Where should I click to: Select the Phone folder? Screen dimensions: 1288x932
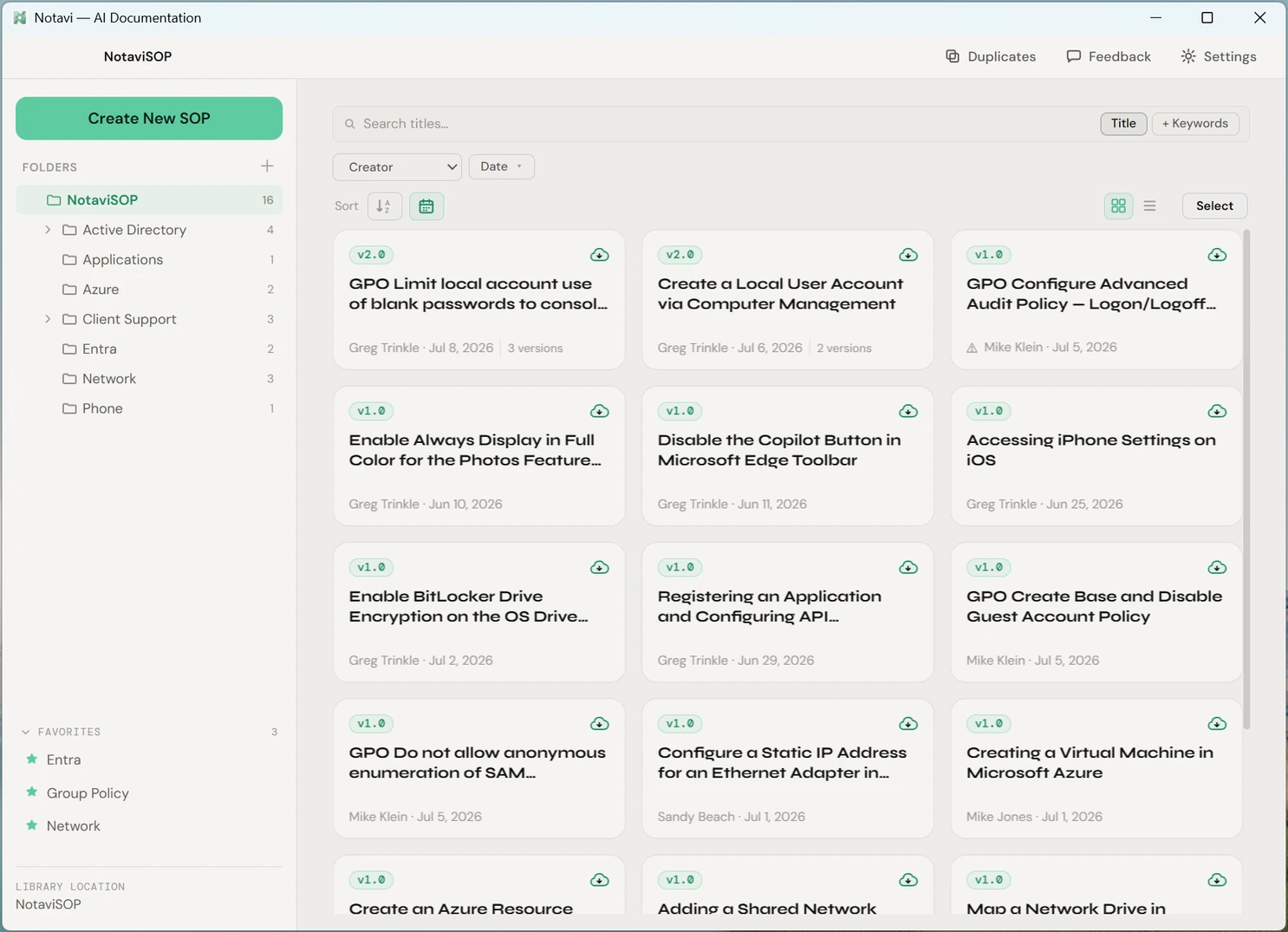149,408
